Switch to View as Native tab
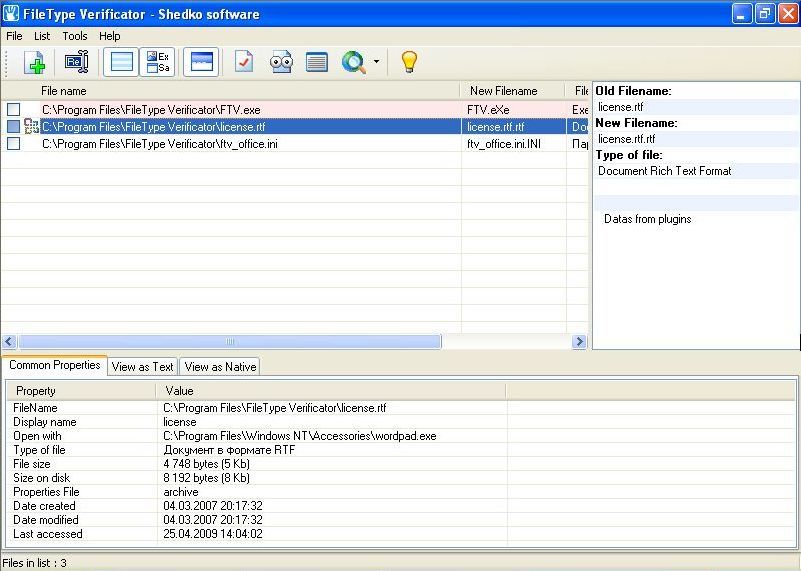Viewport: 801px width, 571px height. 220,367
